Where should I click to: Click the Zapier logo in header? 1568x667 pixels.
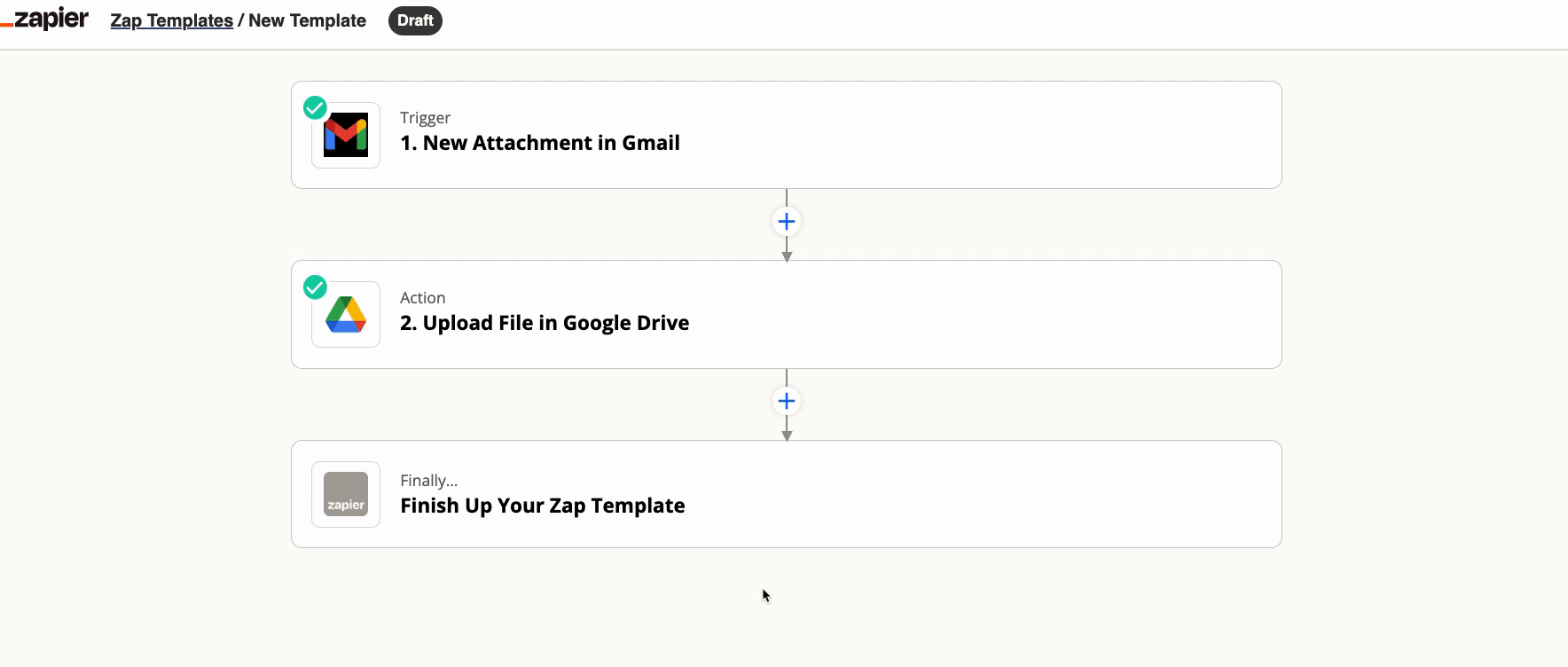click(x=44, y=19)
